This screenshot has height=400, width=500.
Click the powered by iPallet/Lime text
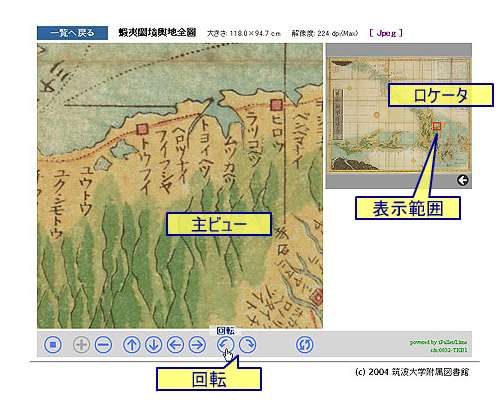tap(438, 342)
